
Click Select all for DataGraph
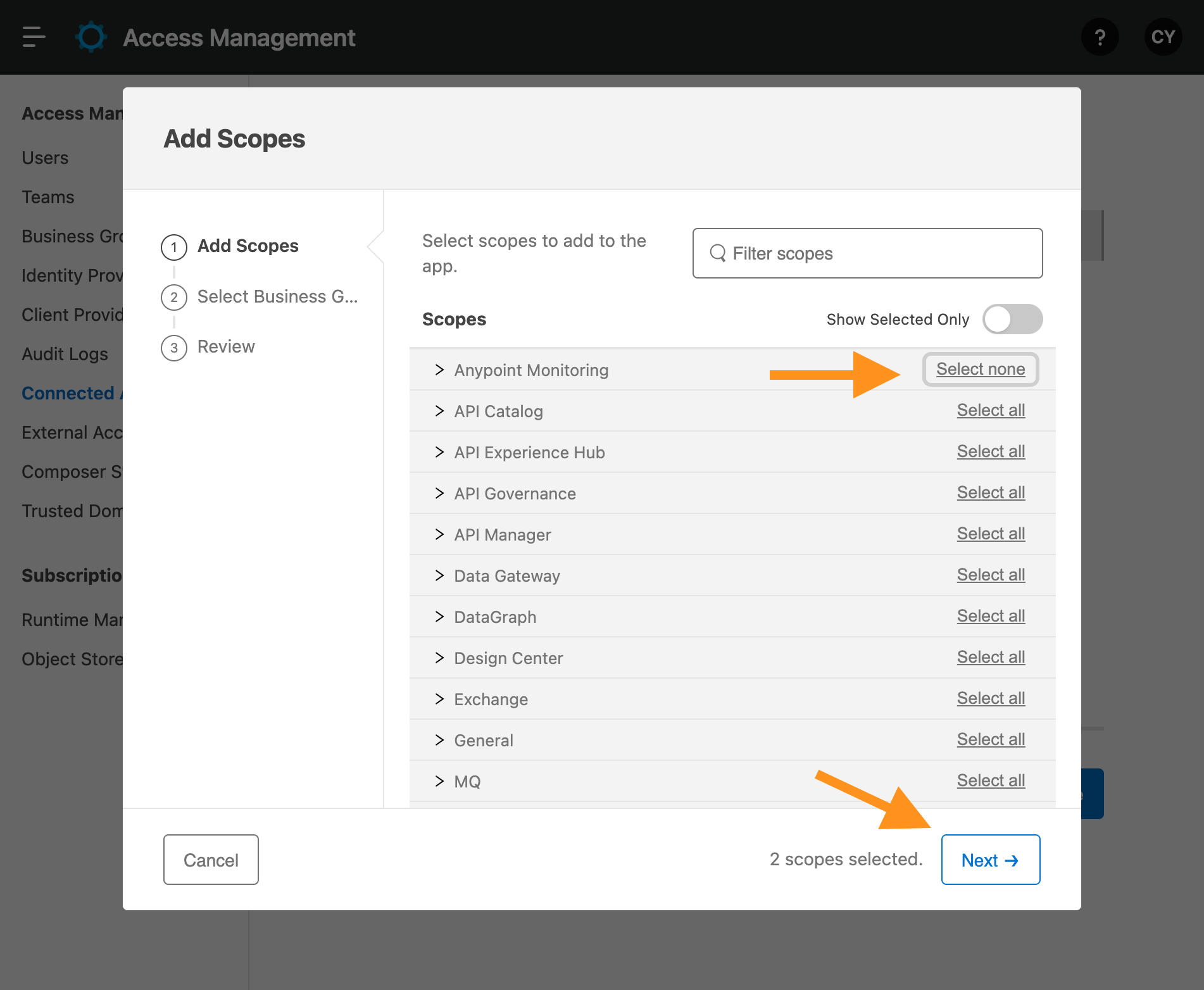991,616
